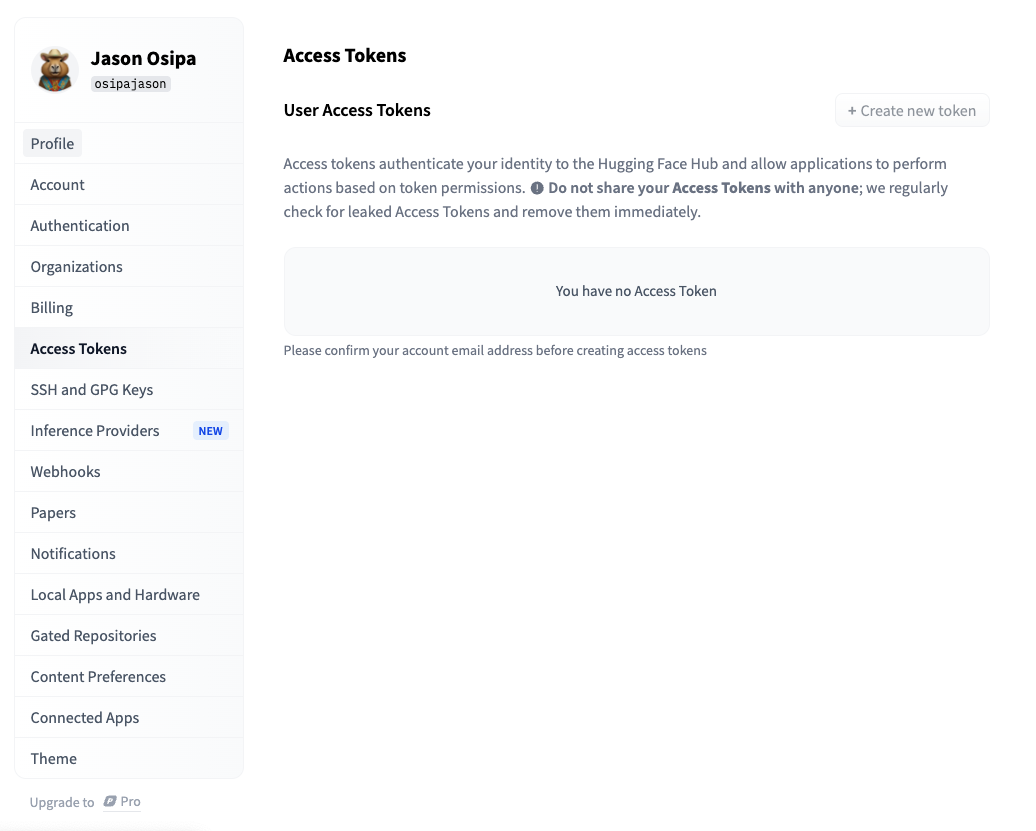Open Theme settings
Image resolution: width=1036 pixels, height=831 pixels.
pyautogui.click(x=129, y=758)
